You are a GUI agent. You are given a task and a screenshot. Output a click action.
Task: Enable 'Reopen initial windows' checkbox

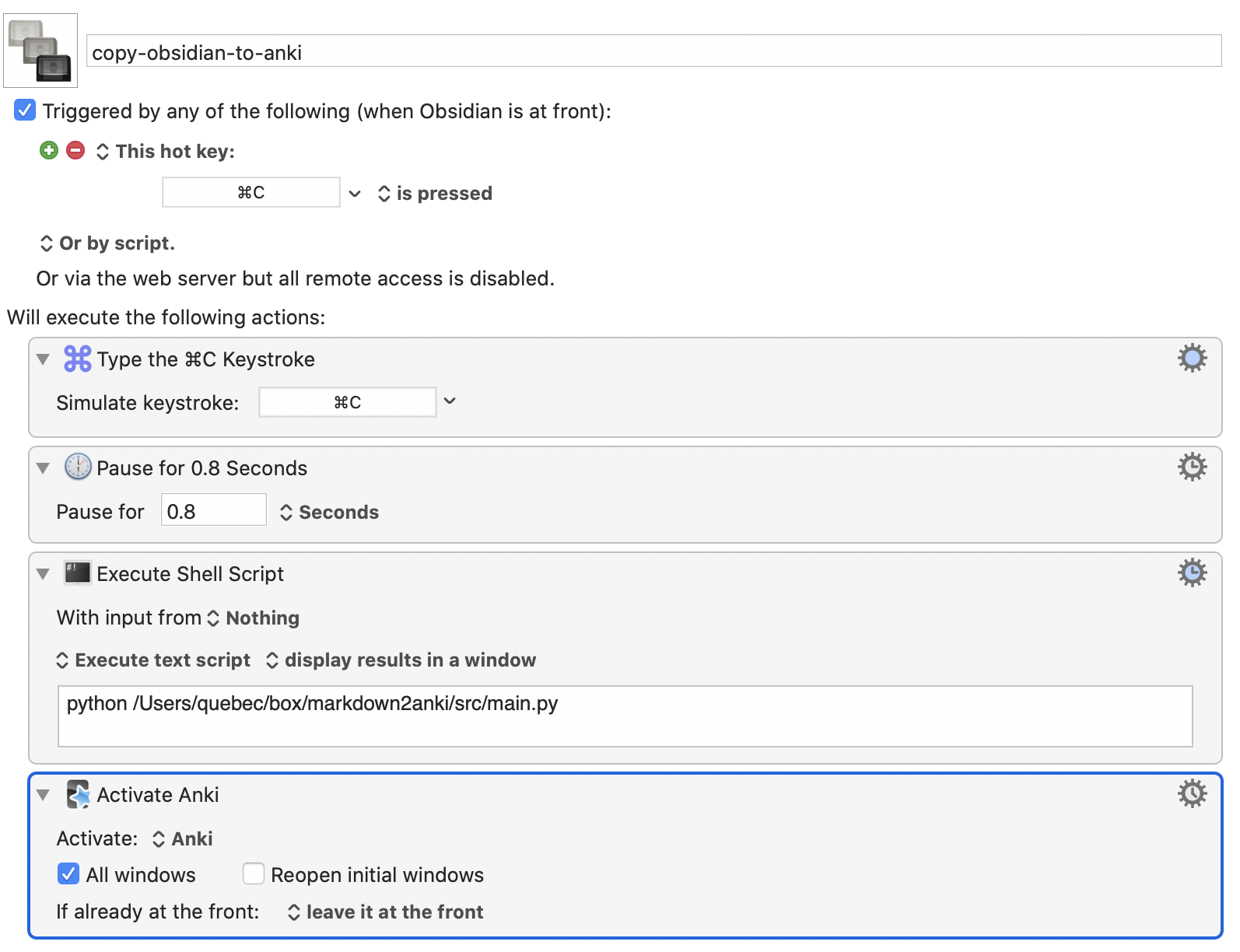(254, 874)
